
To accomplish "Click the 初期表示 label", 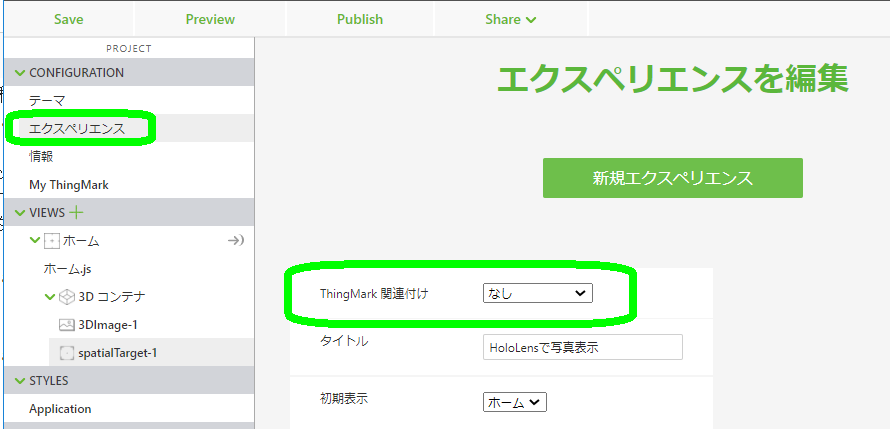I will pyautogui.click(x=344, y=398).
